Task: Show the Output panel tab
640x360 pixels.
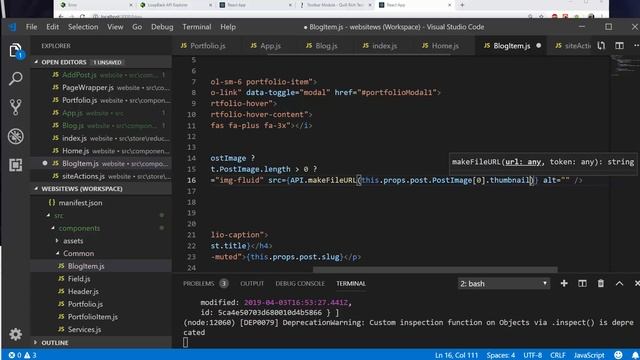Action: [x=252, y=283]
